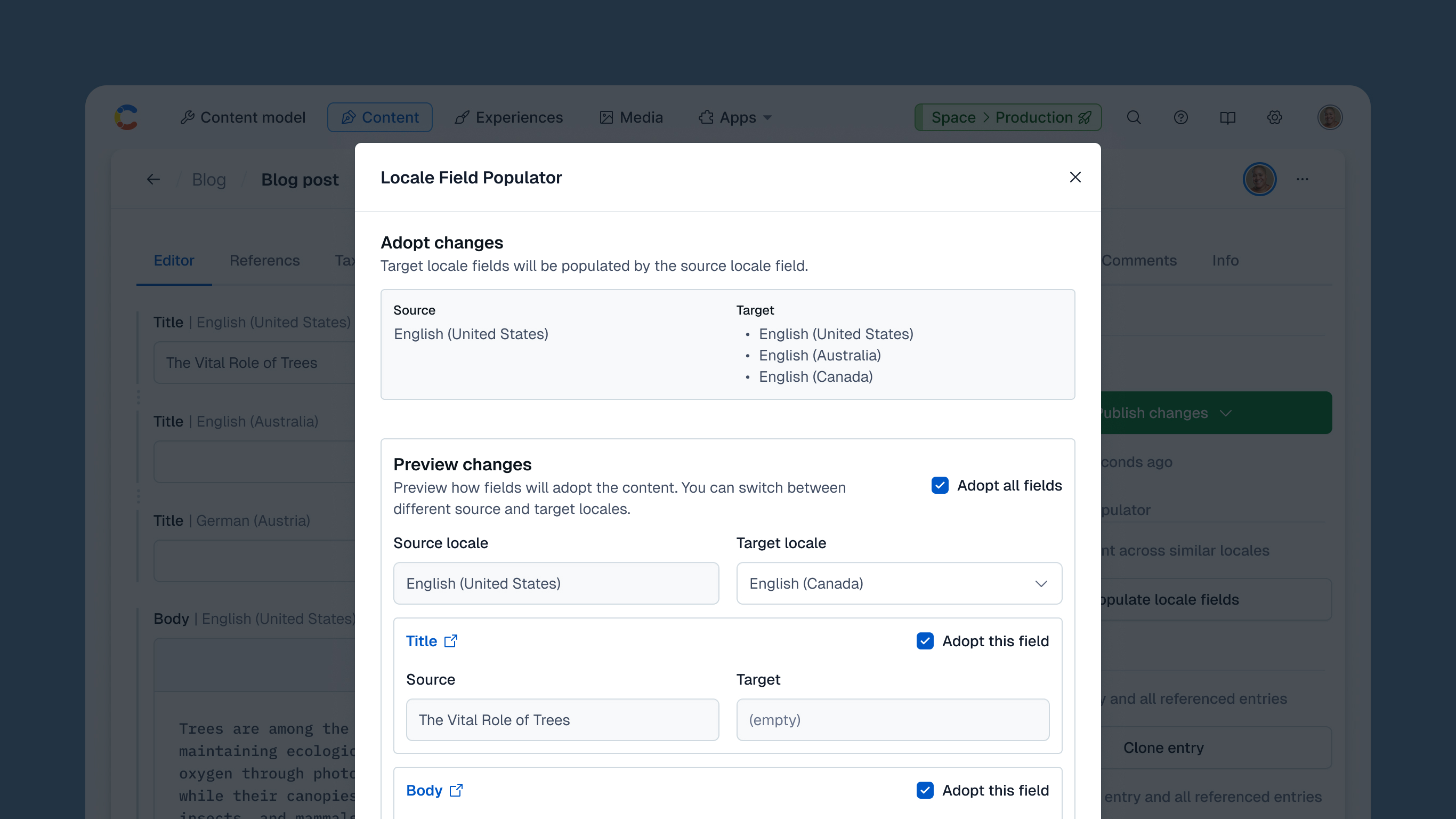This screenshot has width=1456, height=819.
Task: Uncheck Adopt all fields
Action: pyautogui.click(x=940, y=485)
